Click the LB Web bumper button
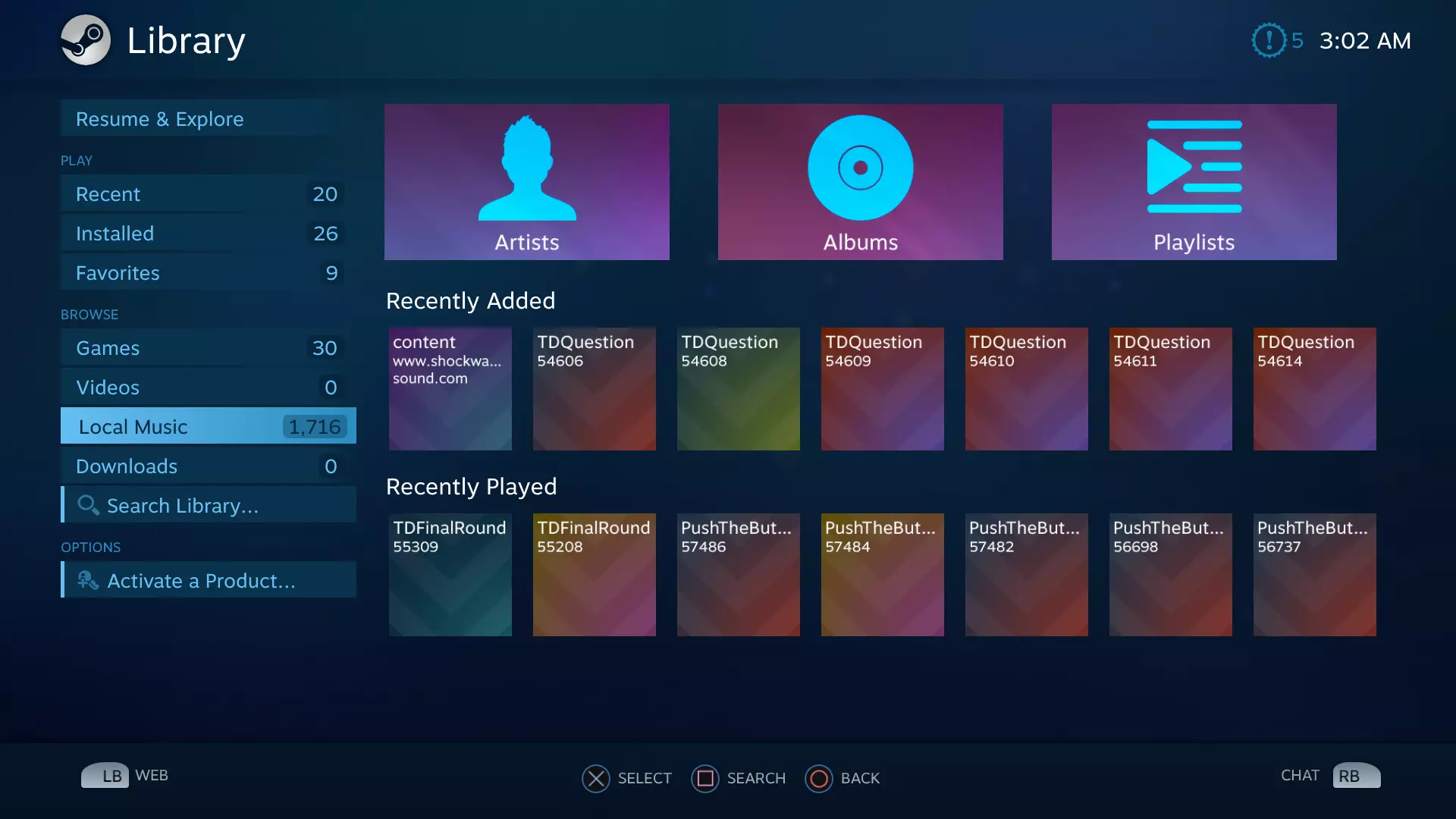 [x=105, y=776]
